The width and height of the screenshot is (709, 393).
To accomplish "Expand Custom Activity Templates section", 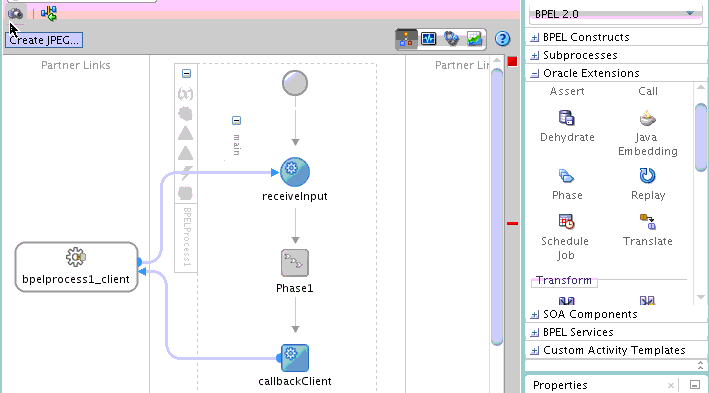I will [x=535, y=351].
